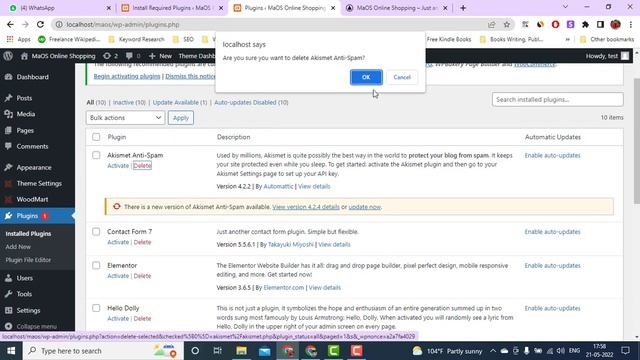Confirm deletion with the OK button

coord(366,77)
